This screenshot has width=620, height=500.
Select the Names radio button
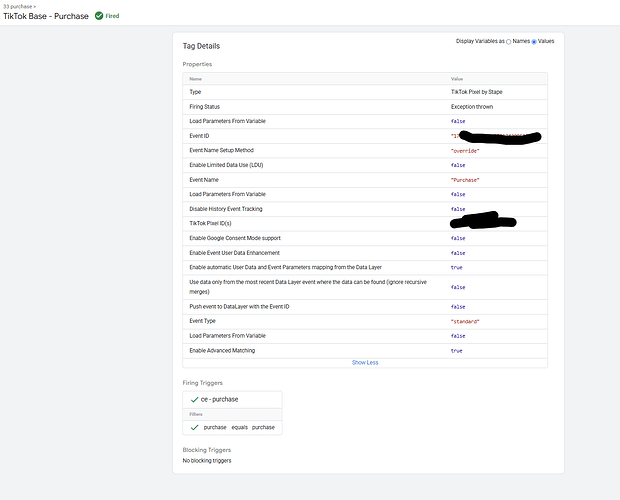click(x=508, y=42)
